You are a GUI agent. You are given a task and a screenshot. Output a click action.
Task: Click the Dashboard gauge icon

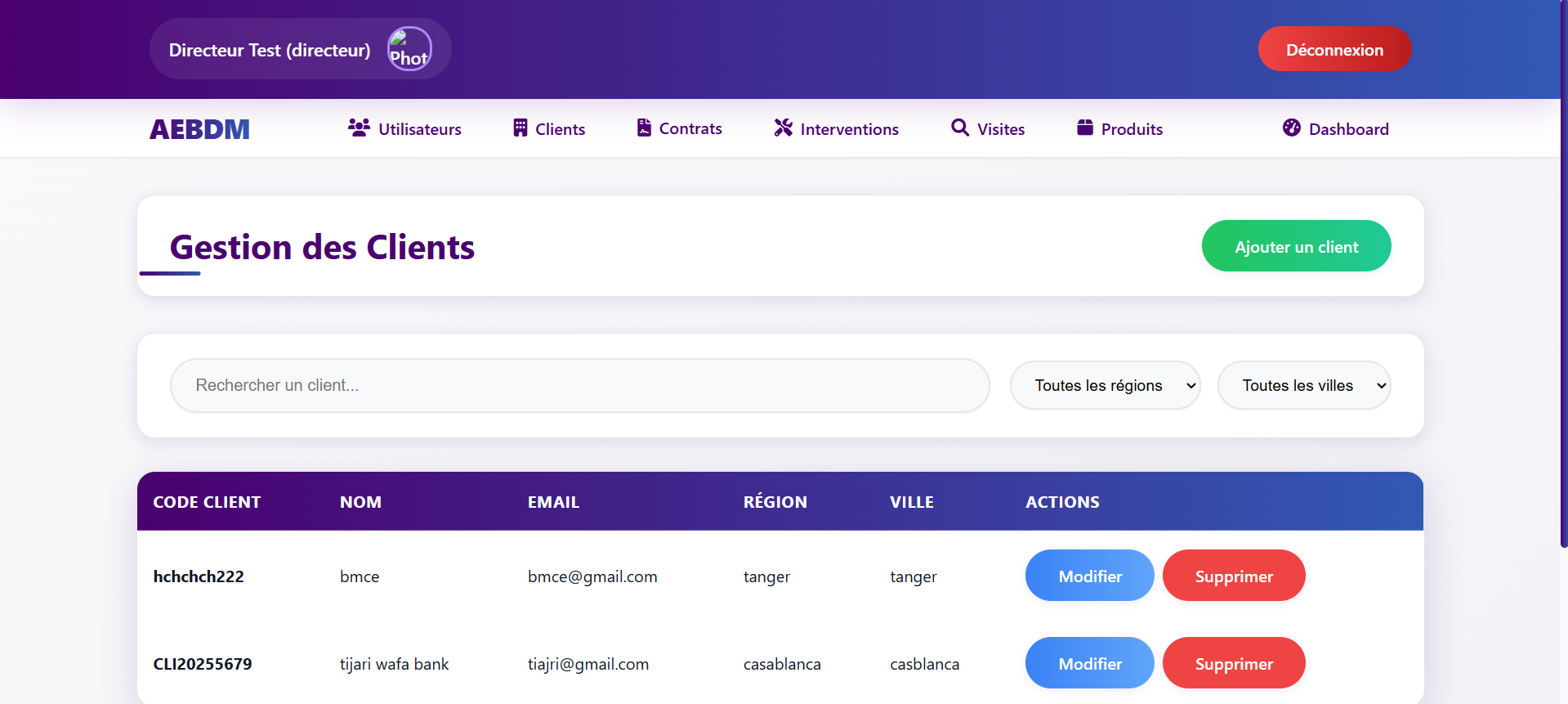1291,128
